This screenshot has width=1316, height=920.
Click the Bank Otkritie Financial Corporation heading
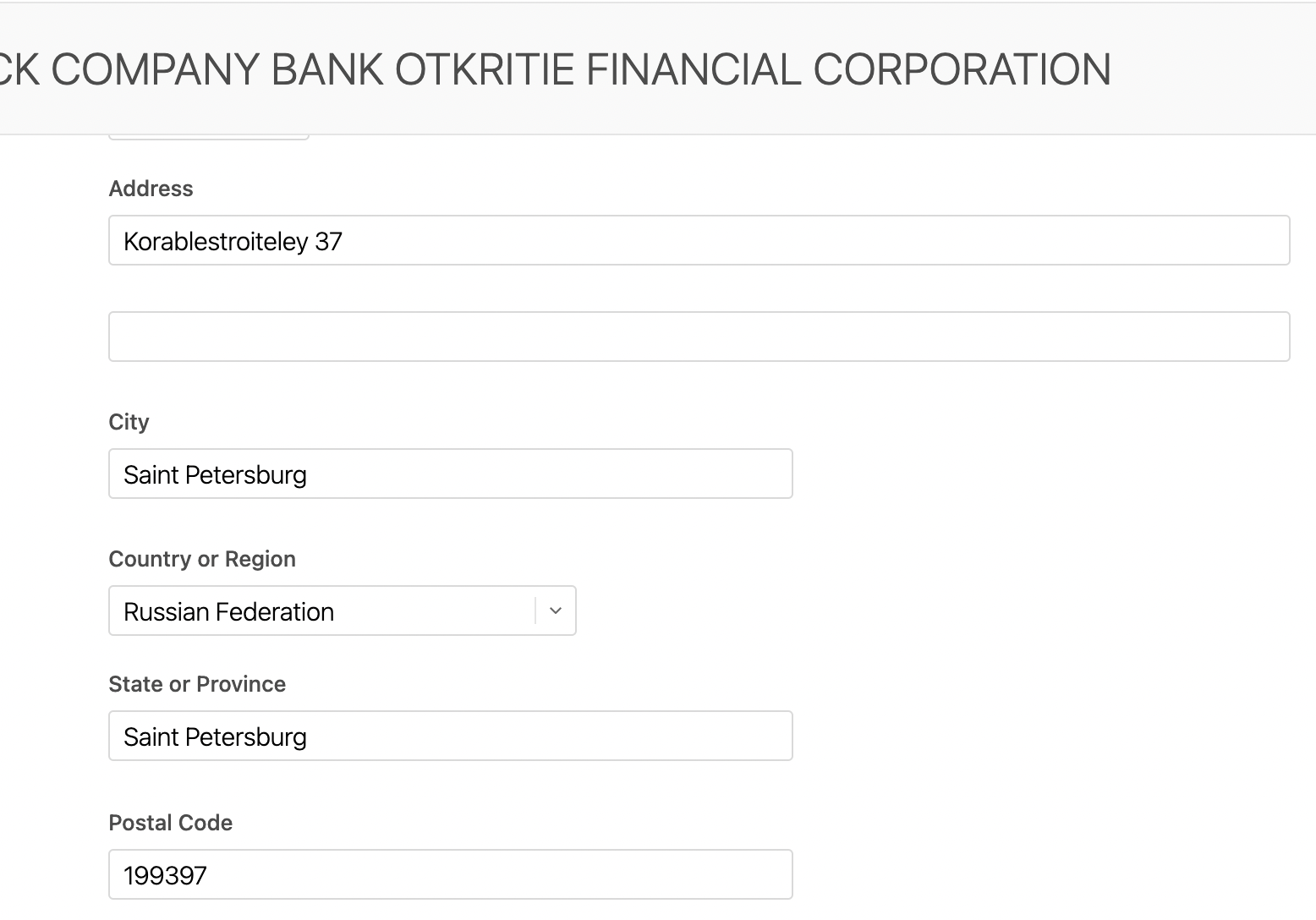point(555,69)
